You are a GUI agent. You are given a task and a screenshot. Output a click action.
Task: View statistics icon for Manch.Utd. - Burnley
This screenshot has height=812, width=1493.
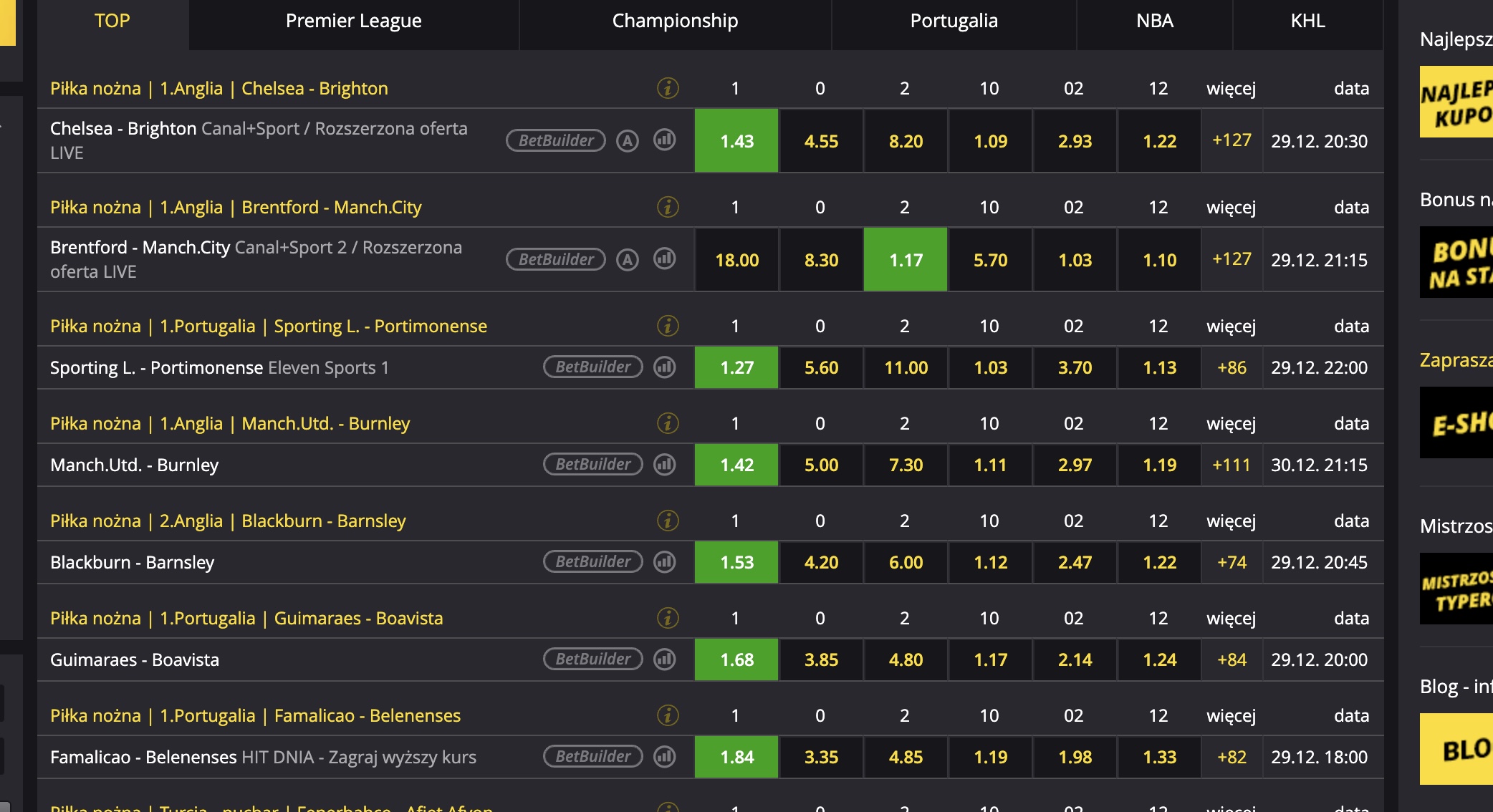tap(665, 464)
